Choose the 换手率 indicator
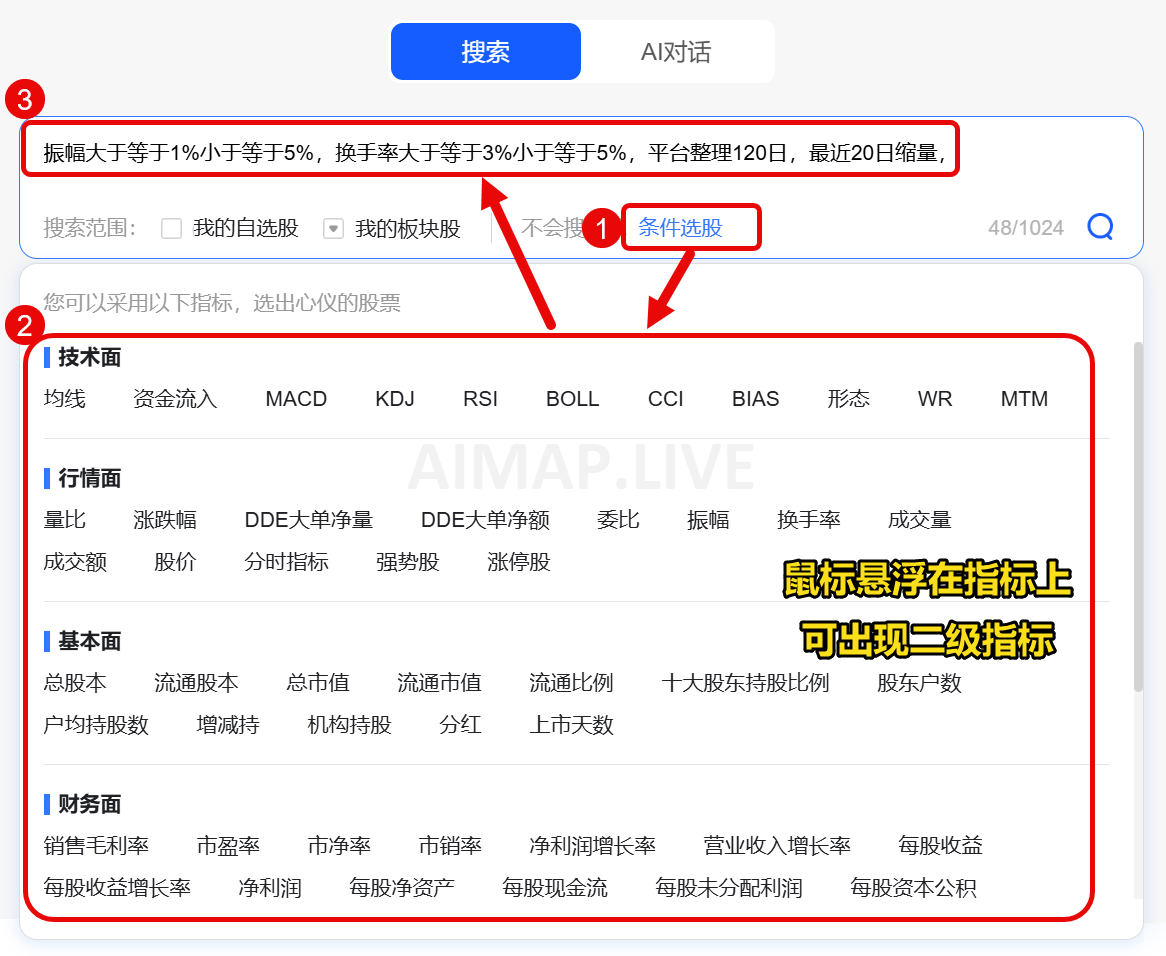The width and height of the screenshot is (1166, 956). click(808, 520)
